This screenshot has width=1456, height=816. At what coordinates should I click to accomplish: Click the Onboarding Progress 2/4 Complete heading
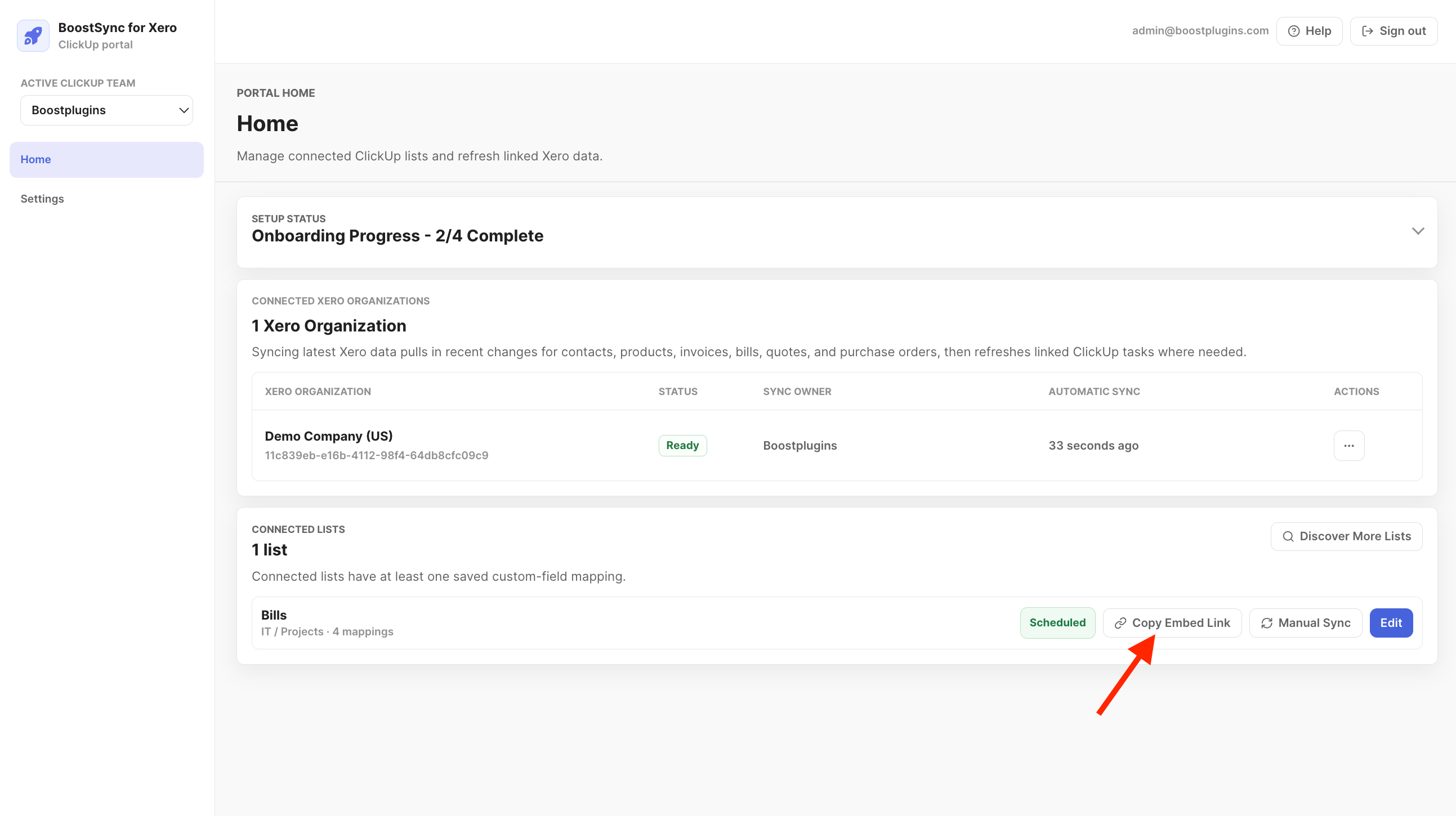coord(398,236)
